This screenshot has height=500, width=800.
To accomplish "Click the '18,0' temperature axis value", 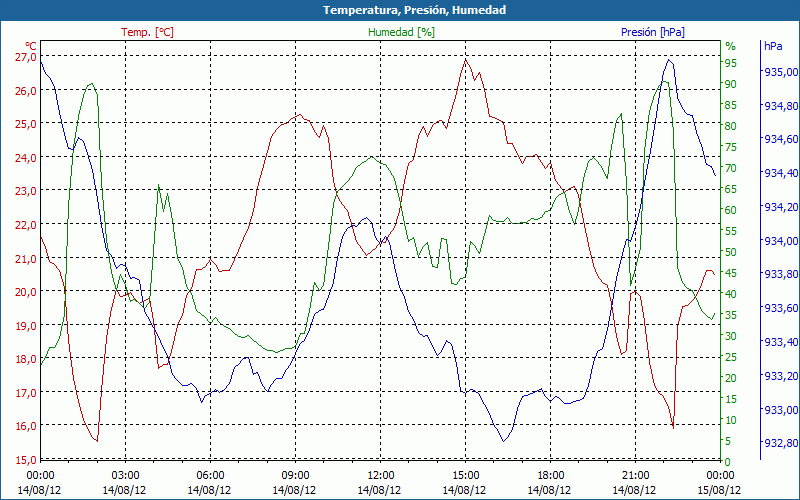I will [x=27, y=359].
